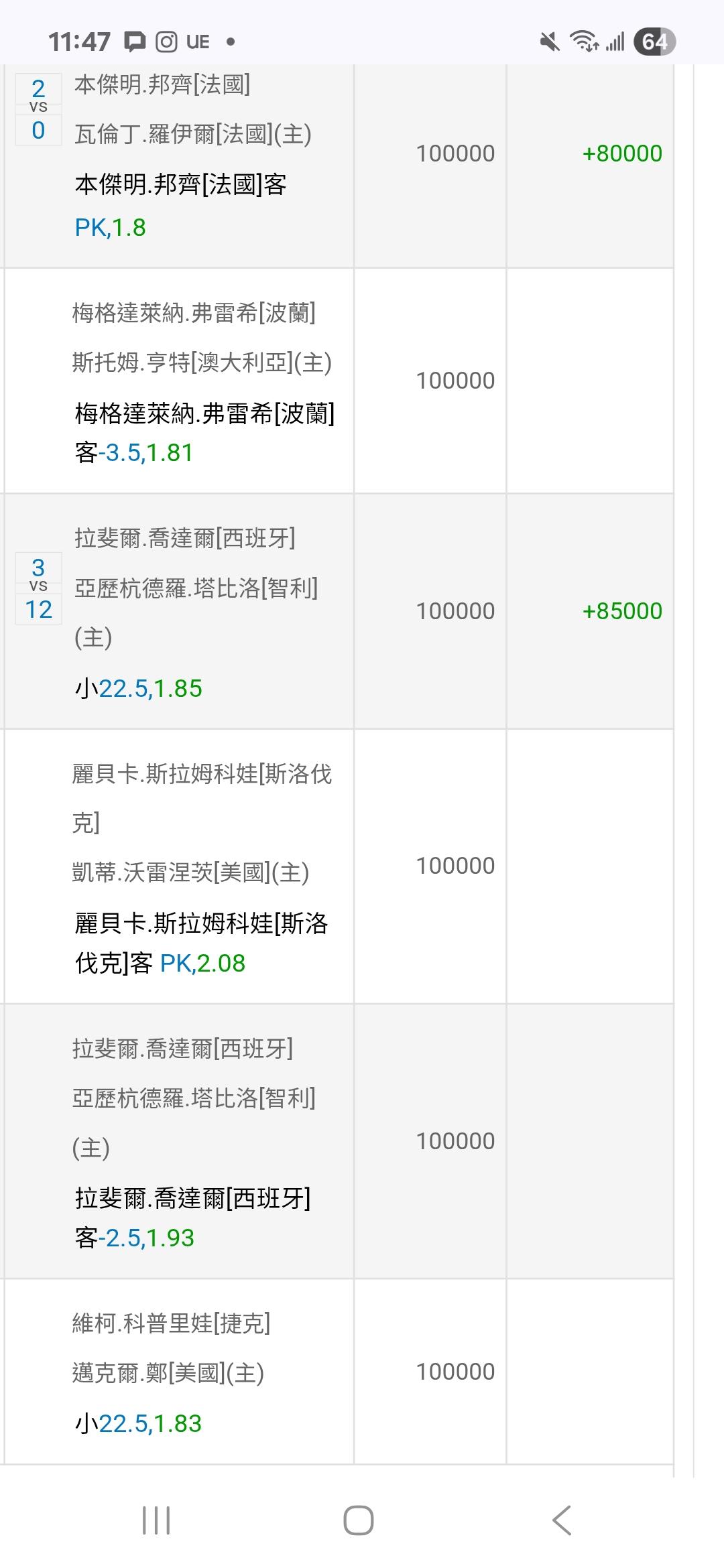Image resolution: width=724 pixels, height=1568 pixels.
Task: Select the 客-2.5,1.93 handicap odds
Action: 135,1238
